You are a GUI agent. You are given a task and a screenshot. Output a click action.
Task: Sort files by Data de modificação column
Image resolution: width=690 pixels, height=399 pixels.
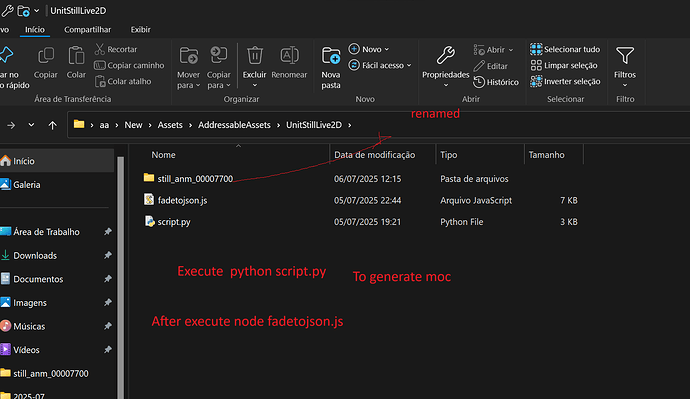tap(374, 155)
